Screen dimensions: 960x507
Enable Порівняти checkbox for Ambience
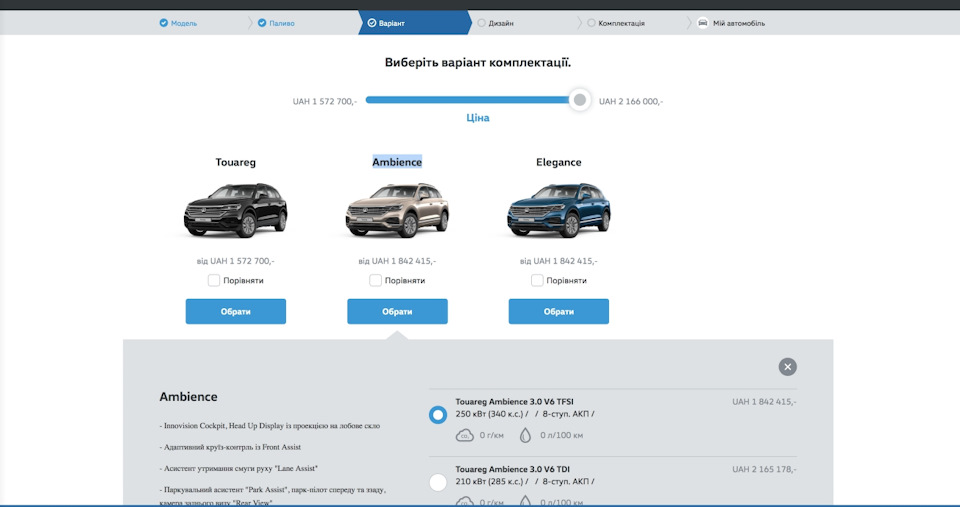tap(375, 280)
